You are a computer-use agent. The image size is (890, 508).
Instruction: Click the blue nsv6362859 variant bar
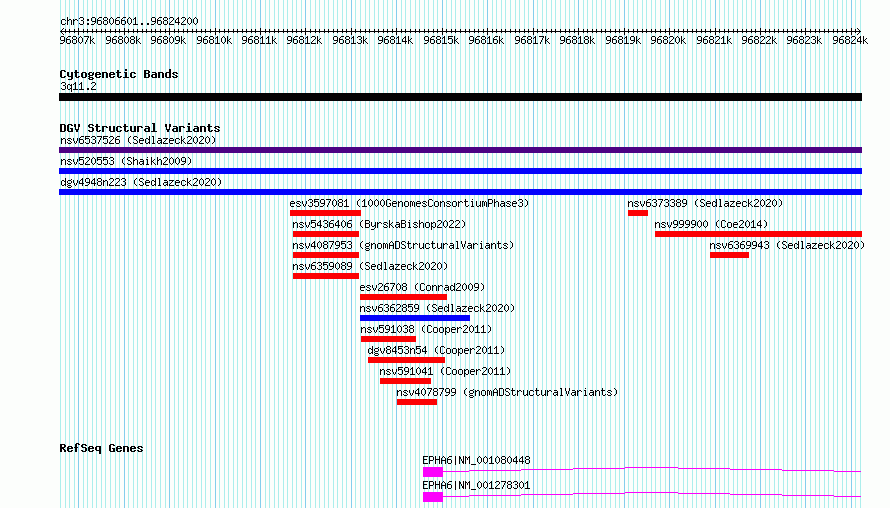click(x=415, y=318)
